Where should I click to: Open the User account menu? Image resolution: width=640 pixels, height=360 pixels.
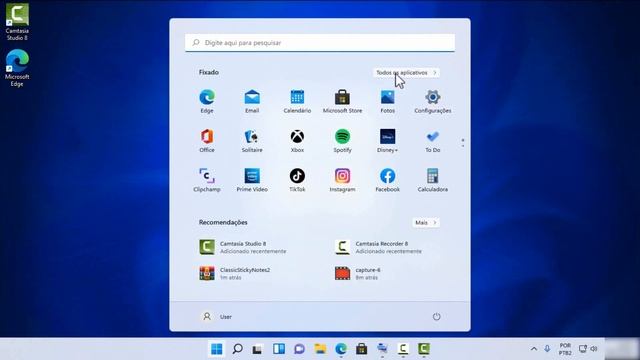coord(217,316)
